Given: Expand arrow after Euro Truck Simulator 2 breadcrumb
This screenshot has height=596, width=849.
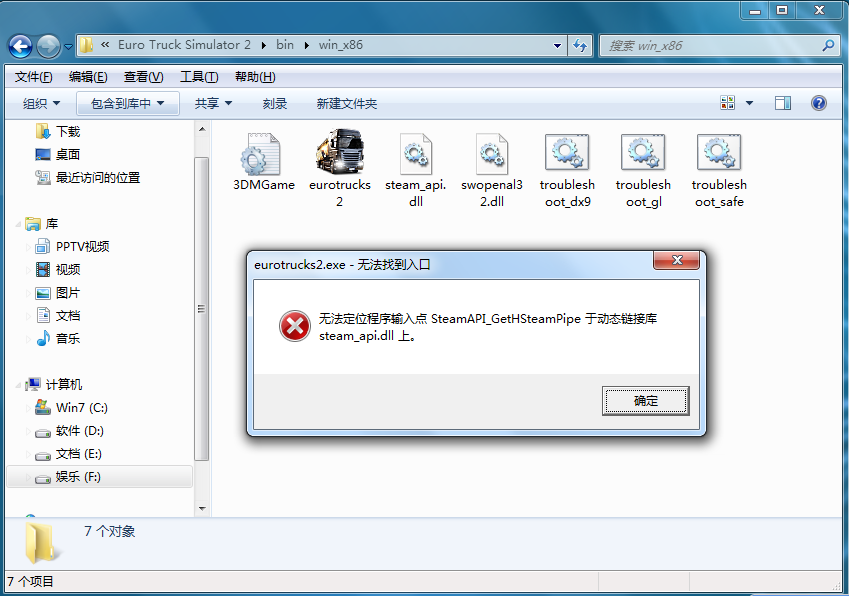Looking at the screenshot, I should click(263, 45).
